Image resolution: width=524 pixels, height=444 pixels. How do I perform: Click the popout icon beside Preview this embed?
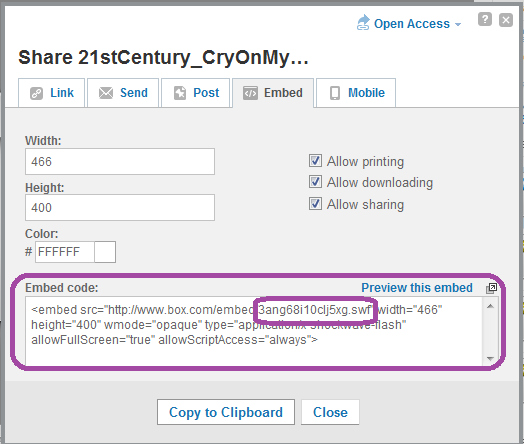tap(491, 288)
